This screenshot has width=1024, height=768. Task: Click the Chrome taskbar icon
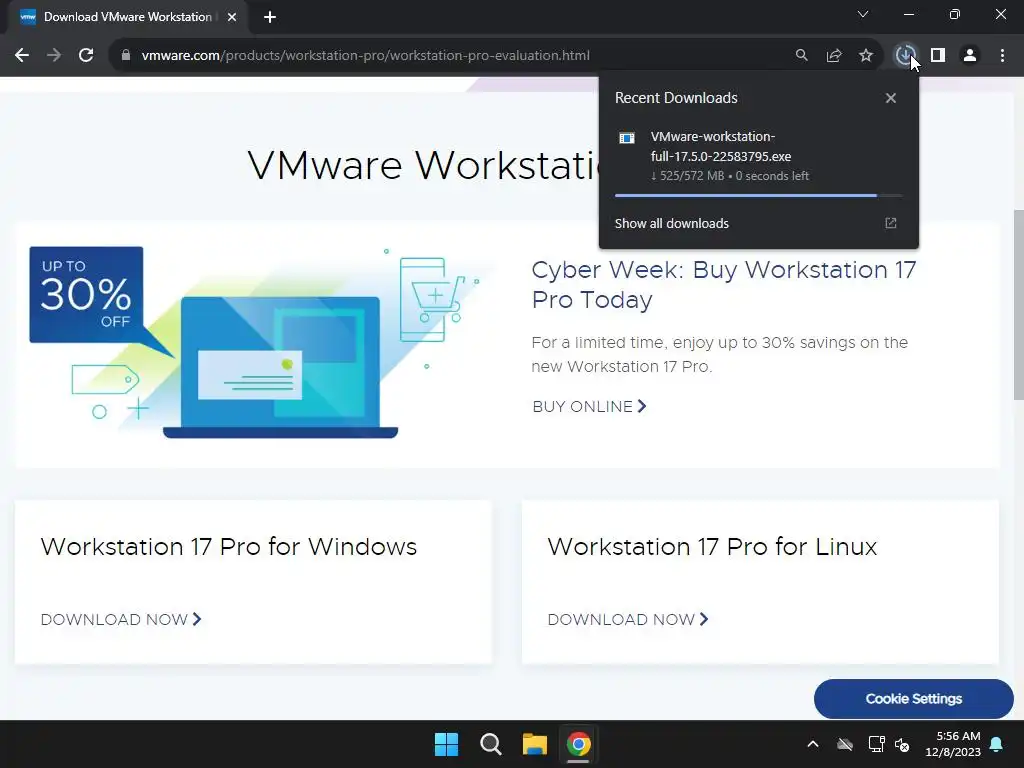[x=579, y=744]
